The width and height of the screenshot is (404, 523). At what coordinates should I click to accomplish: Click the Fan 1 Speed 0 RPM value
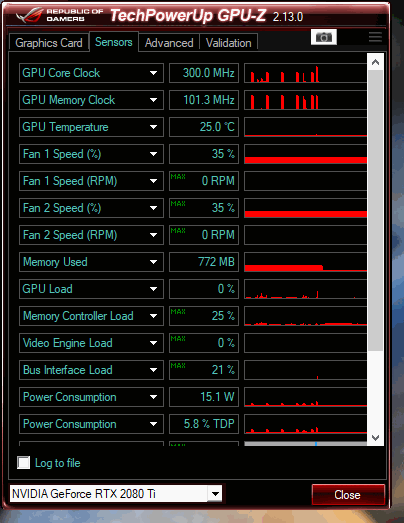(204, 181)
